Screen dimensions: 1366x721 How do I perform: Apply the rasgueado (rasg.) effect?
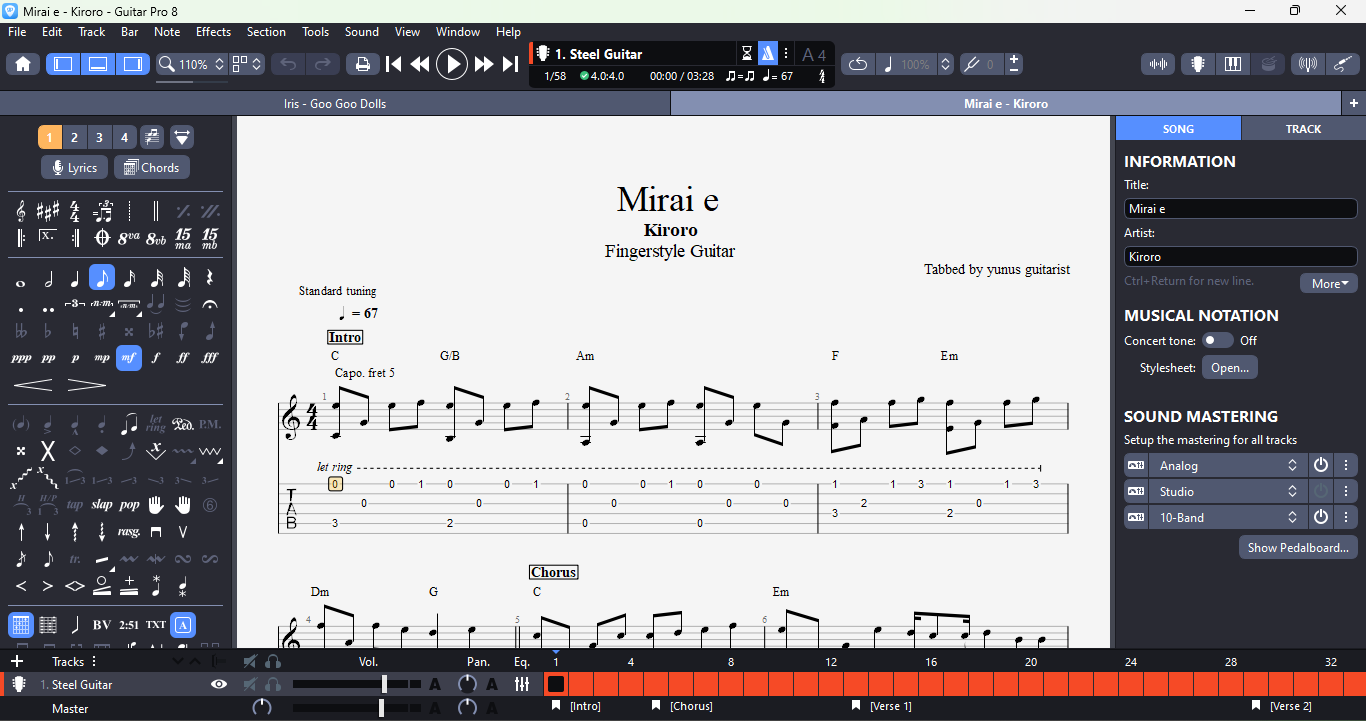pyautogui.click(x=129, y=532)
